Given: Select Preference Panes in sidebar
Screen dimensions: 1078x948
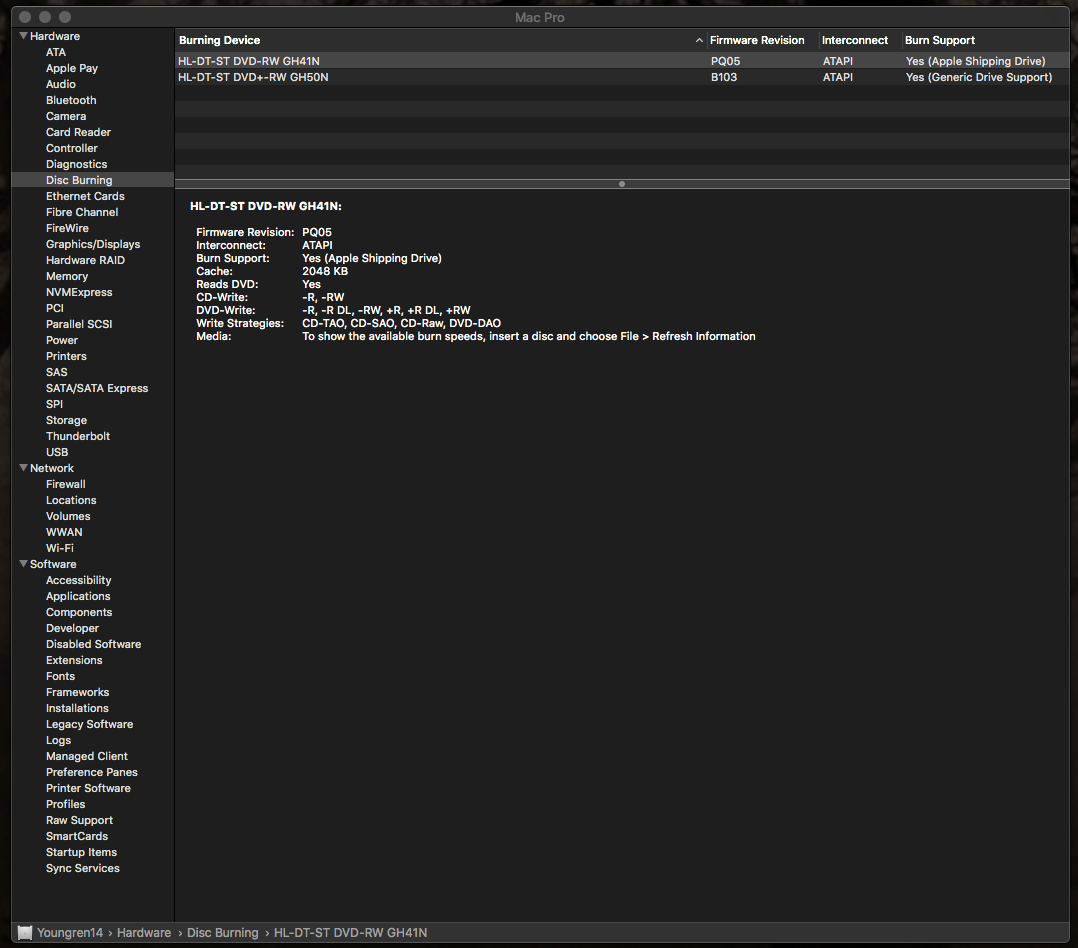Looking at the screenshot, I should point(91,772).
